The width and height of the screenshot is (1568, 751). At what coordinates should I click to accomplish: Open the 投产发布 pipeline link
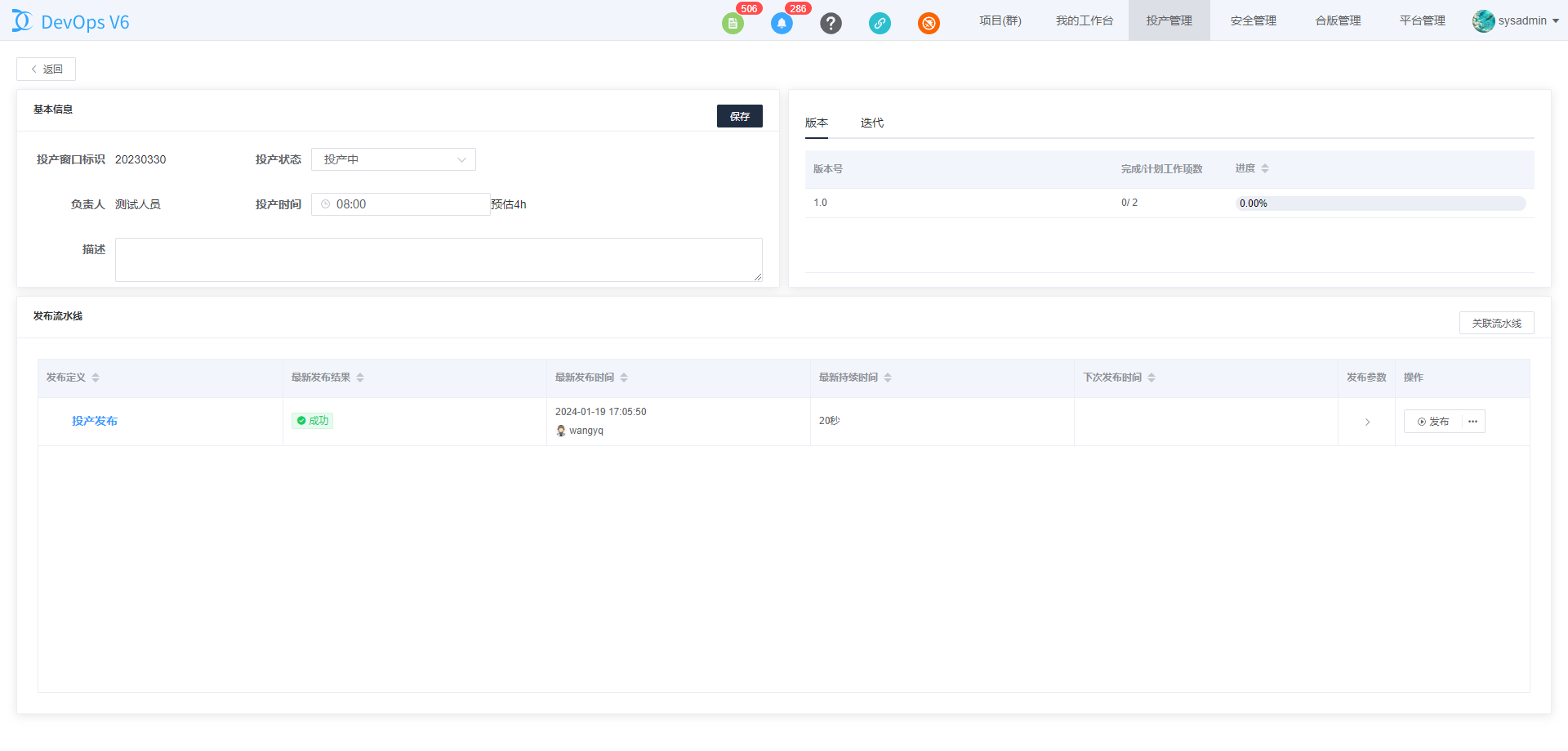pos(95,421)
